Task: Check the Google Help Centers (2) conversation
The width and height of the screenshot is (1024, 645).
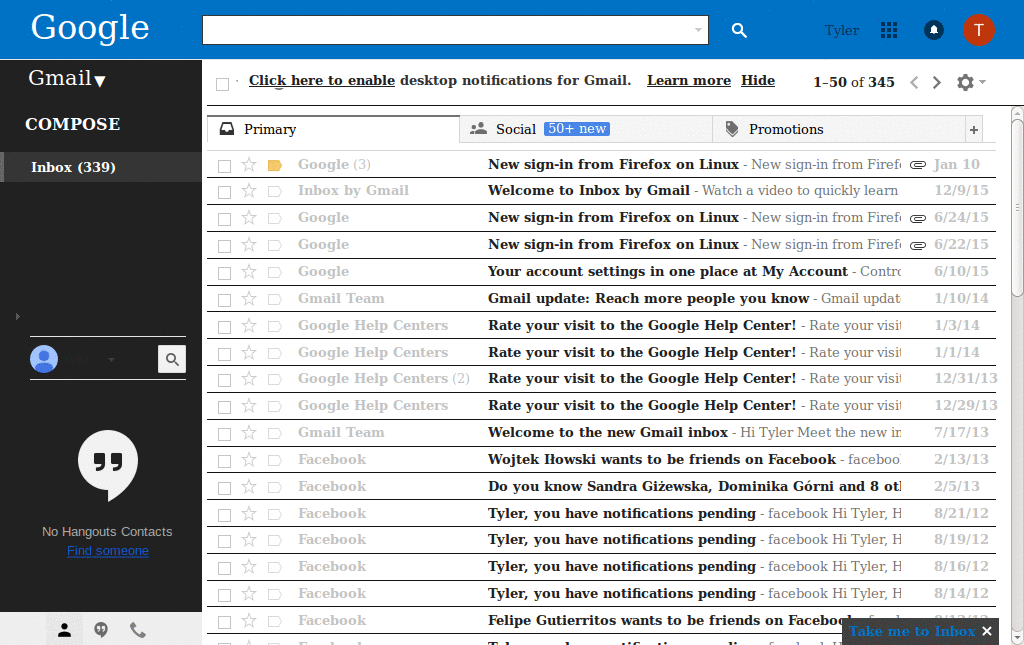Action: pos(225,380)
